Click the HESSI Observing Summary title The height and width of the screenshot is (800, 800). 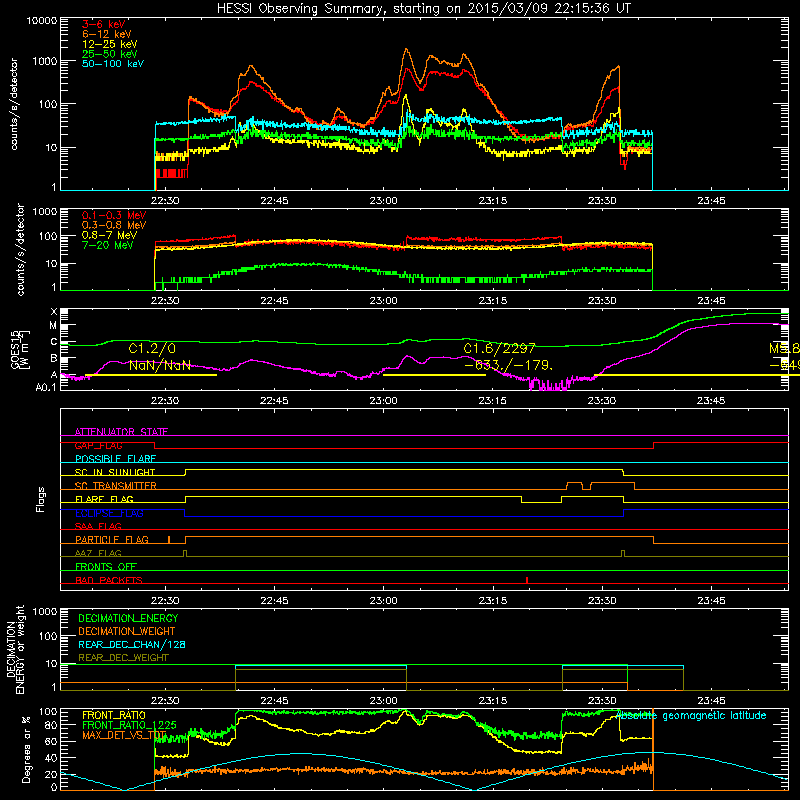(423, 9)
